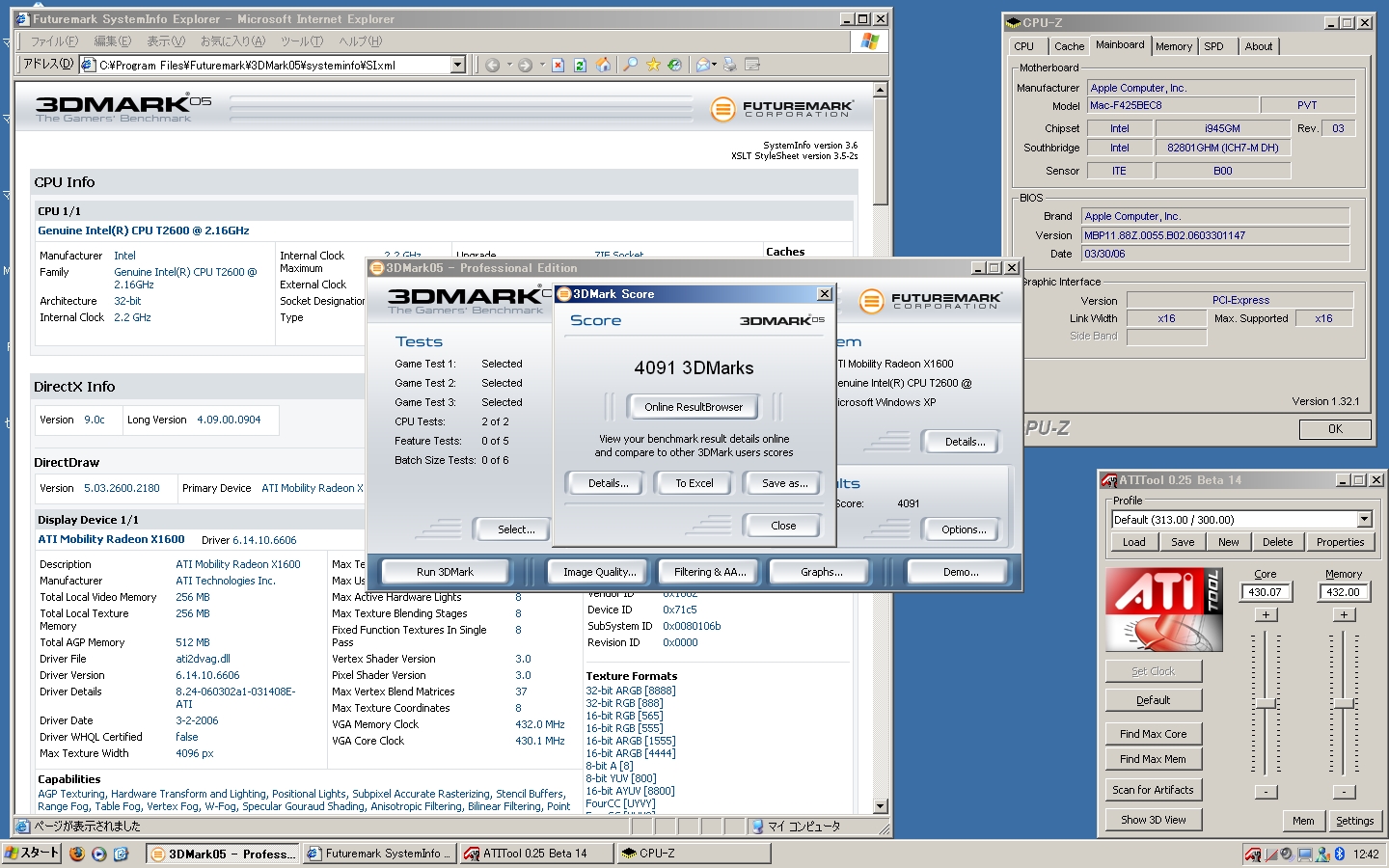
Task: Click Save as... in the score dialog
Action: (x=784, y=483)
